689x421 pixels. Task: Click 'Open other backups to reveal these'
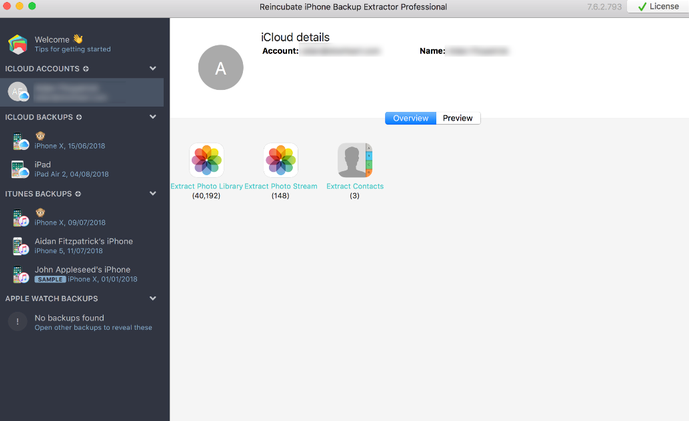(x=93, y=328)
